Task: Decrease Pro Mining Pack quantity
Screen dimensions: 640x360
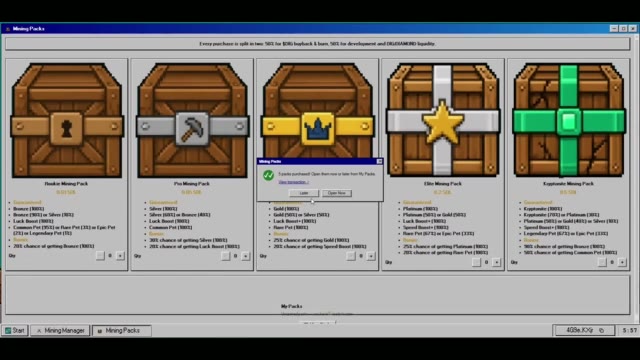Action: [x=225, y=256]
